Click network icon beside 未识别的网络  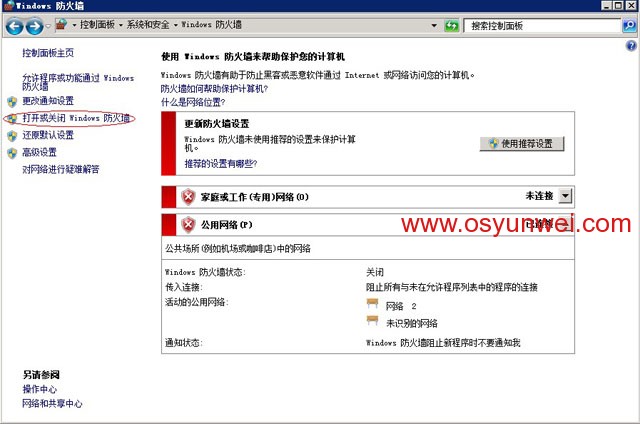pyautogui.click(x=372, y=320)
